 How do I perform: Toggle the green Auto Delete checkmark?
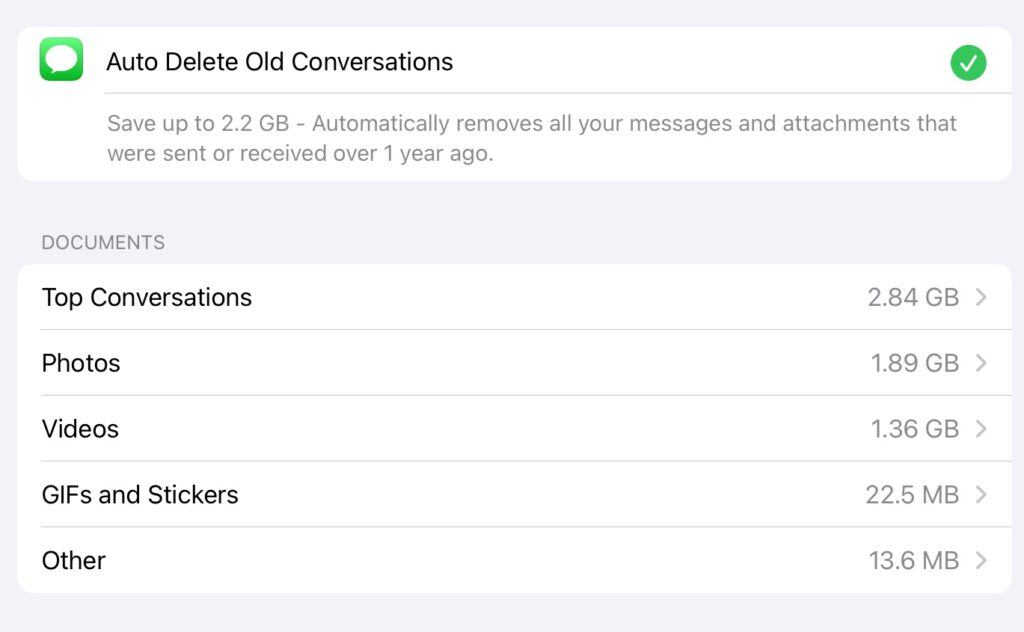point(968,63)
